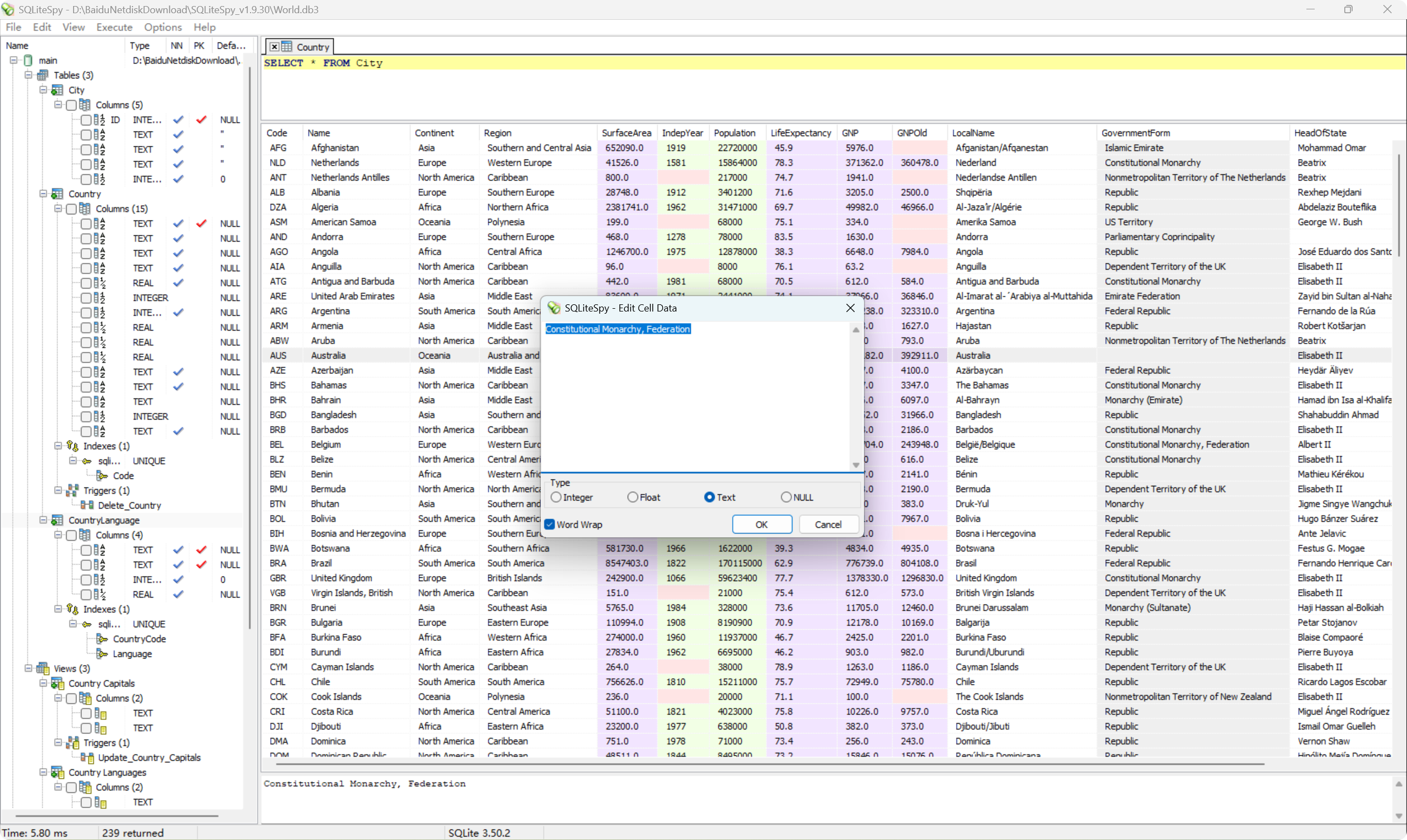Click the Views folder icon
The height and width of the screenshot is (840, 1407).
point(43,669)
